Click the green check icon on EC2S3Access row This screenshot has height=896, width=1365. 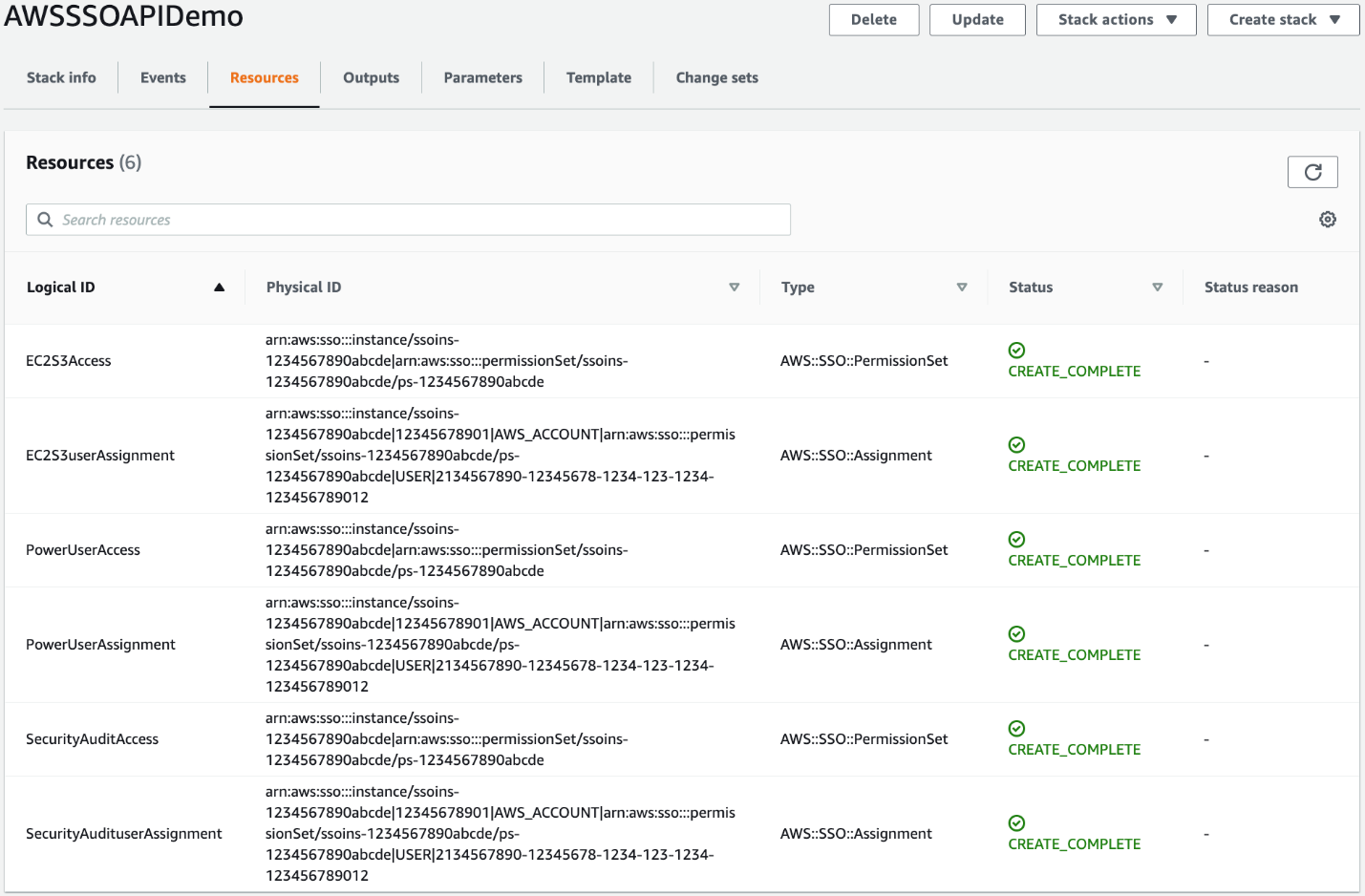pyautogui.click(x=1015, y=350)
